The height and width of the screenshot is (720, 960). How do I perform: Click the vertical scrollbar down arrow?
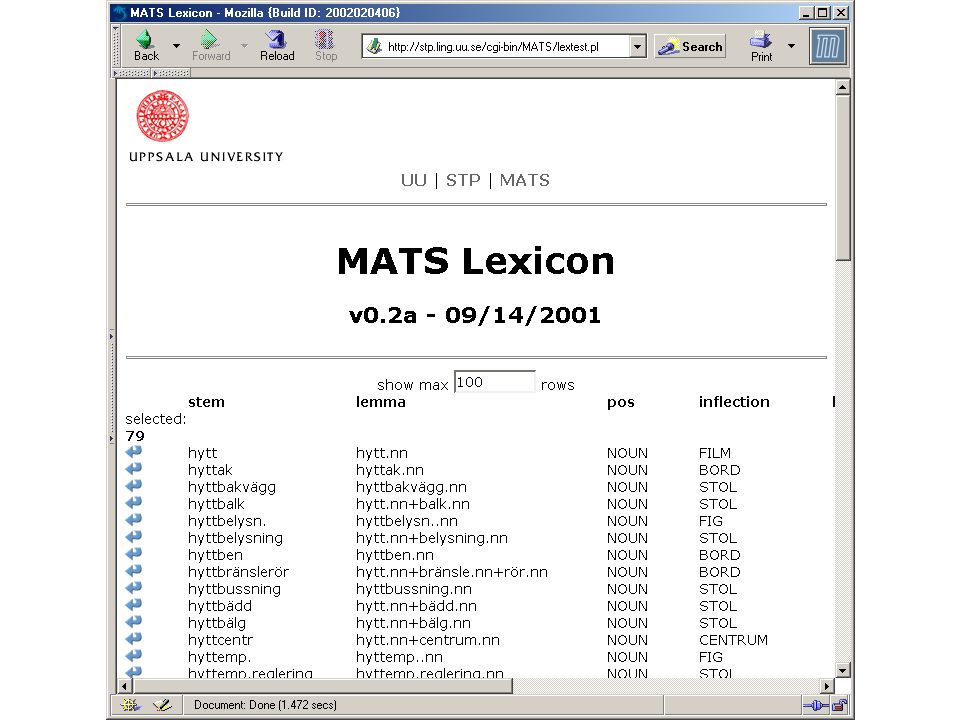[843, 670]
